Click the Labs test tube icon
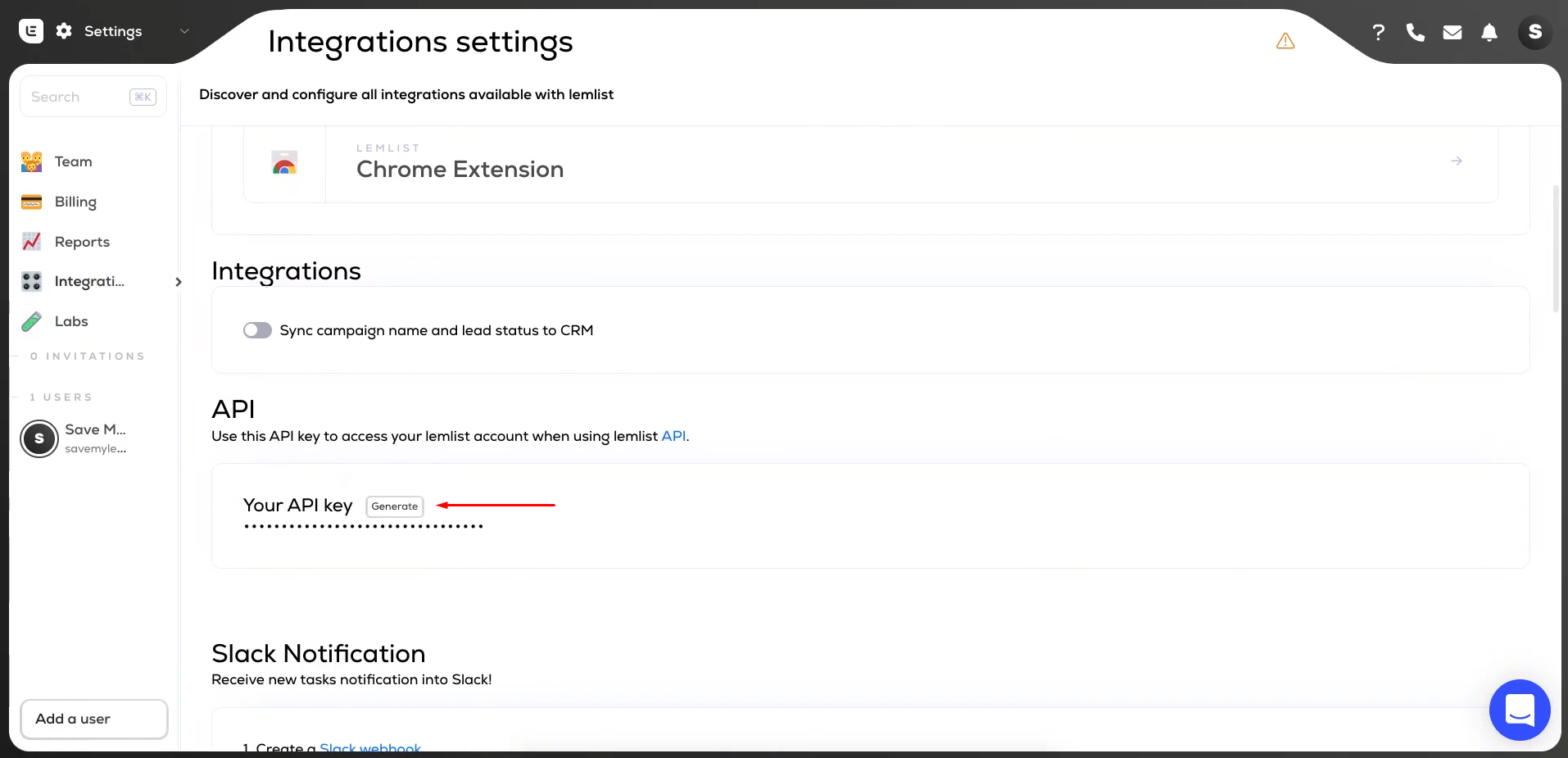This screenshot has height=758, width=1568. pos(31,321)
